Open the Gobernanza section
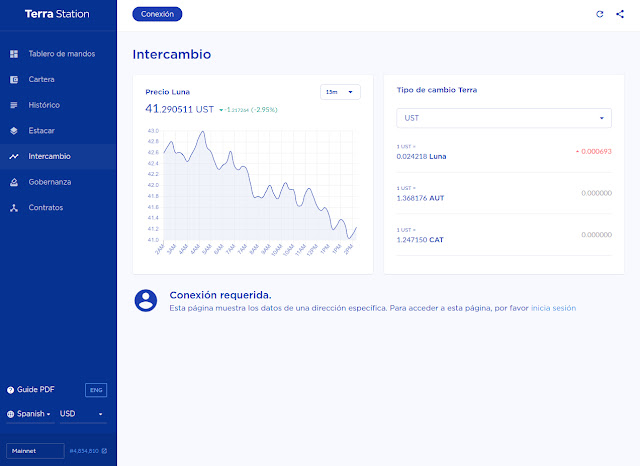 [x=58, y=182]
